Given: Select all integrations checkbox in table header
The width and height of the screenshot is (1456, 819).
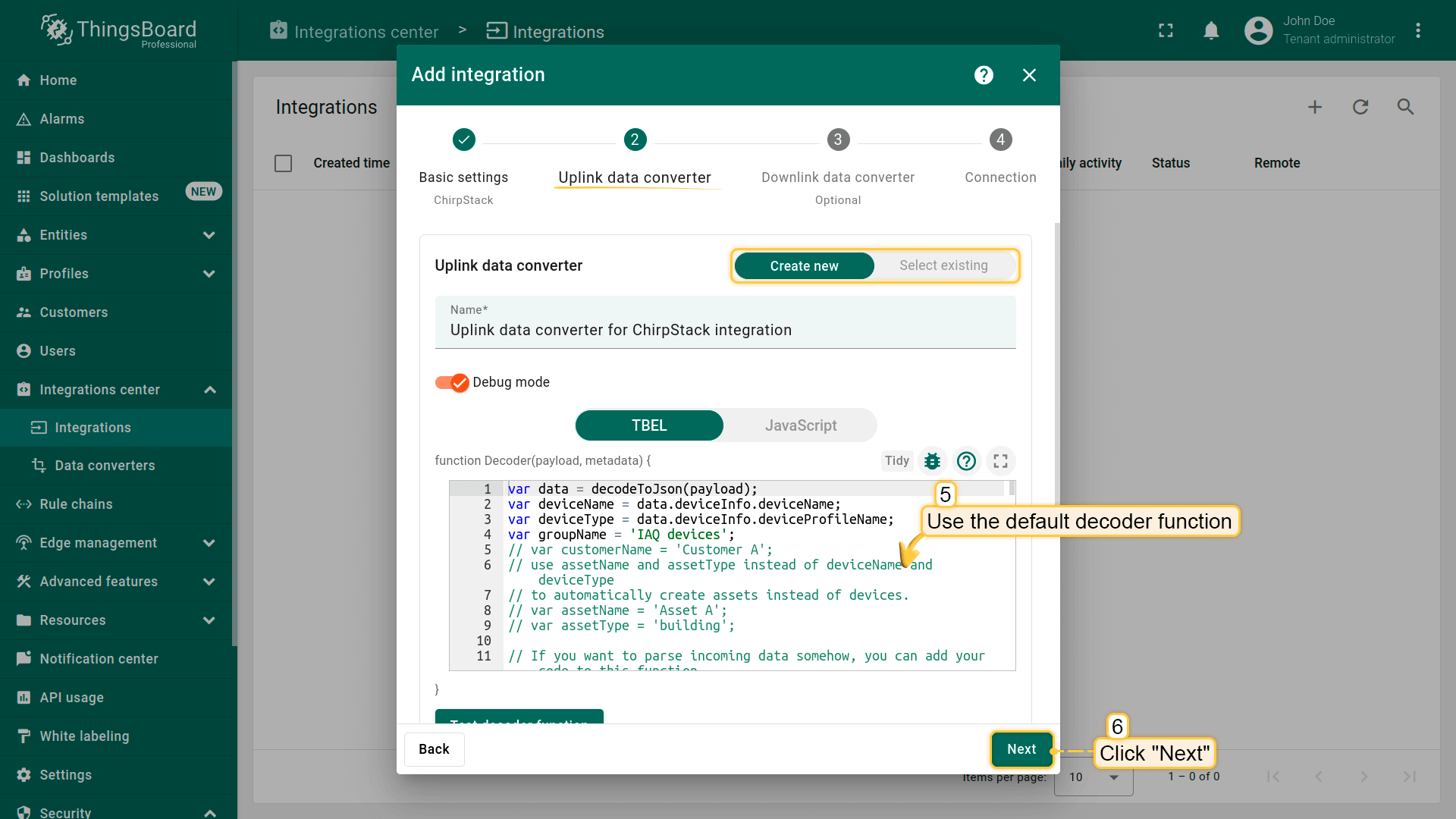Looking at the screenshot, I should [x=283, y=163].
